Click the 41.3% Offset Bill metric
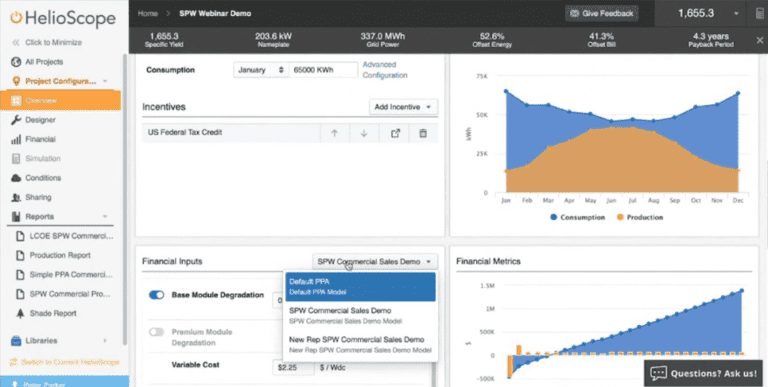 click(601, 40)
